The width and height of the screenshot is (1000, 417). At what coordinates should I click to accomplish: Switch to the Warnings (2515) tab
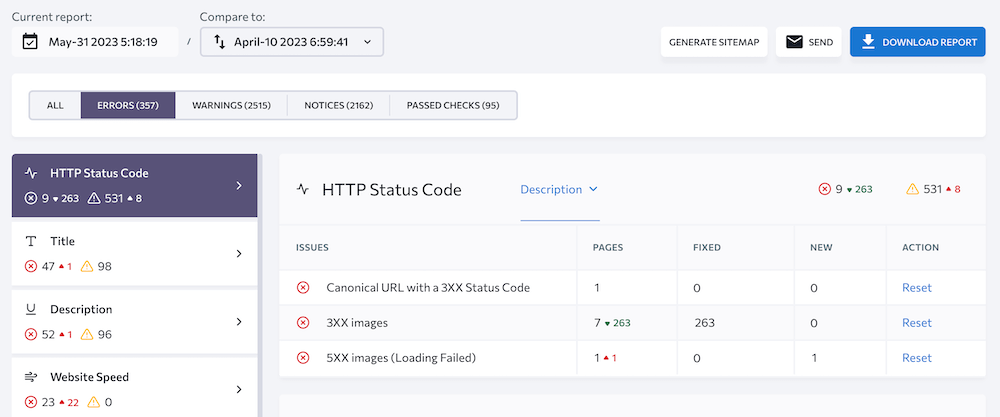pyautogui.click(x=231, y=105)
